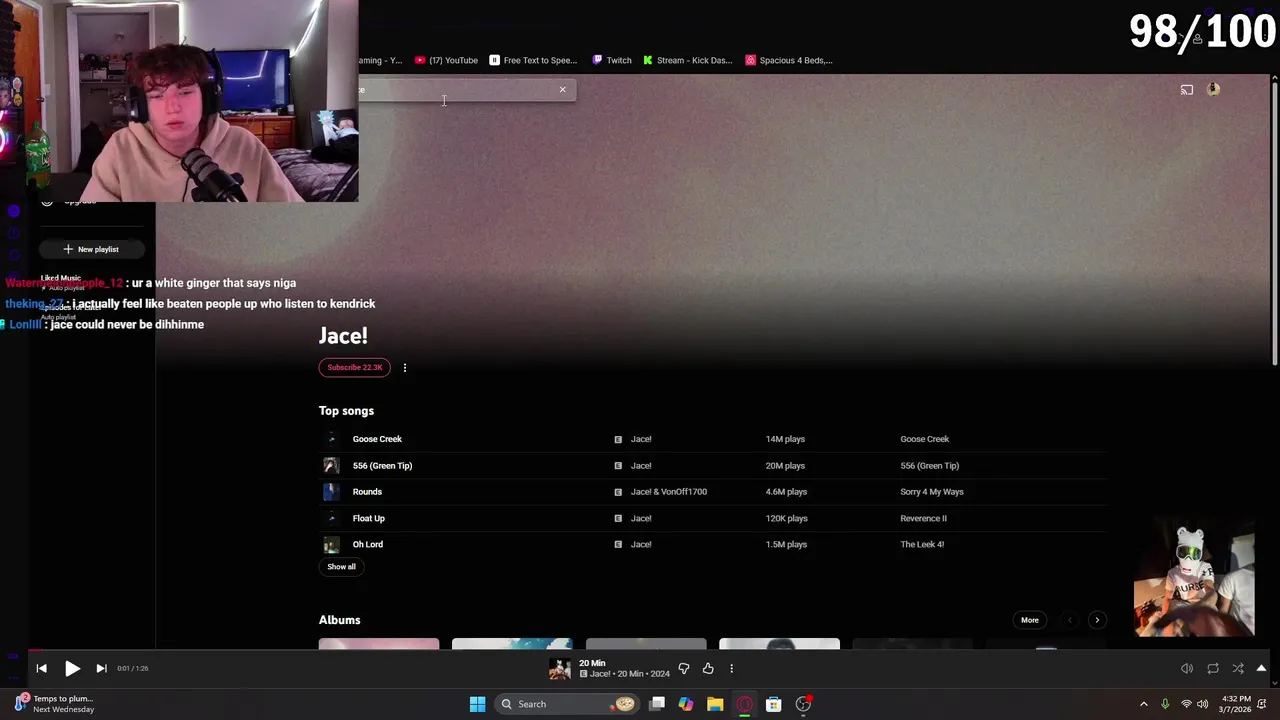Open the album Sorry 4 My Ways
This screenshot has width=1280, height=720.
[x=931, y=492]
